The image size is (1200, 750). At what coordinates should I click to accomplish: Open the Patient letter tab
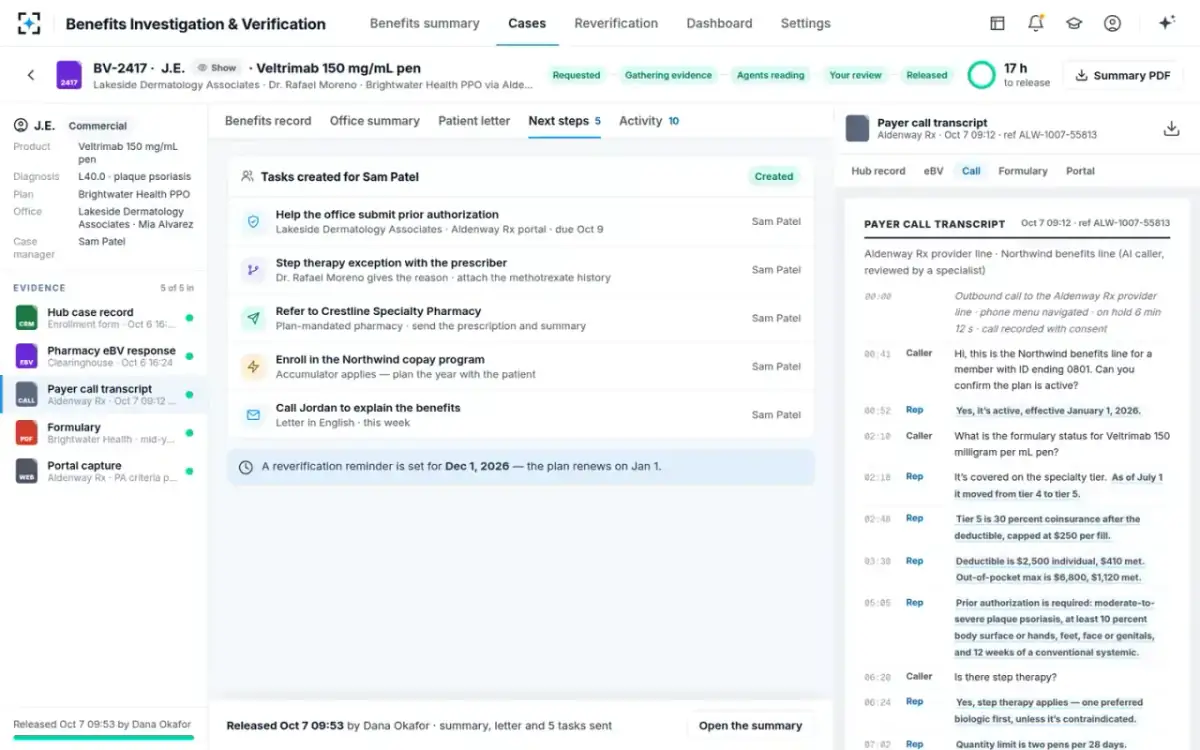474,121
